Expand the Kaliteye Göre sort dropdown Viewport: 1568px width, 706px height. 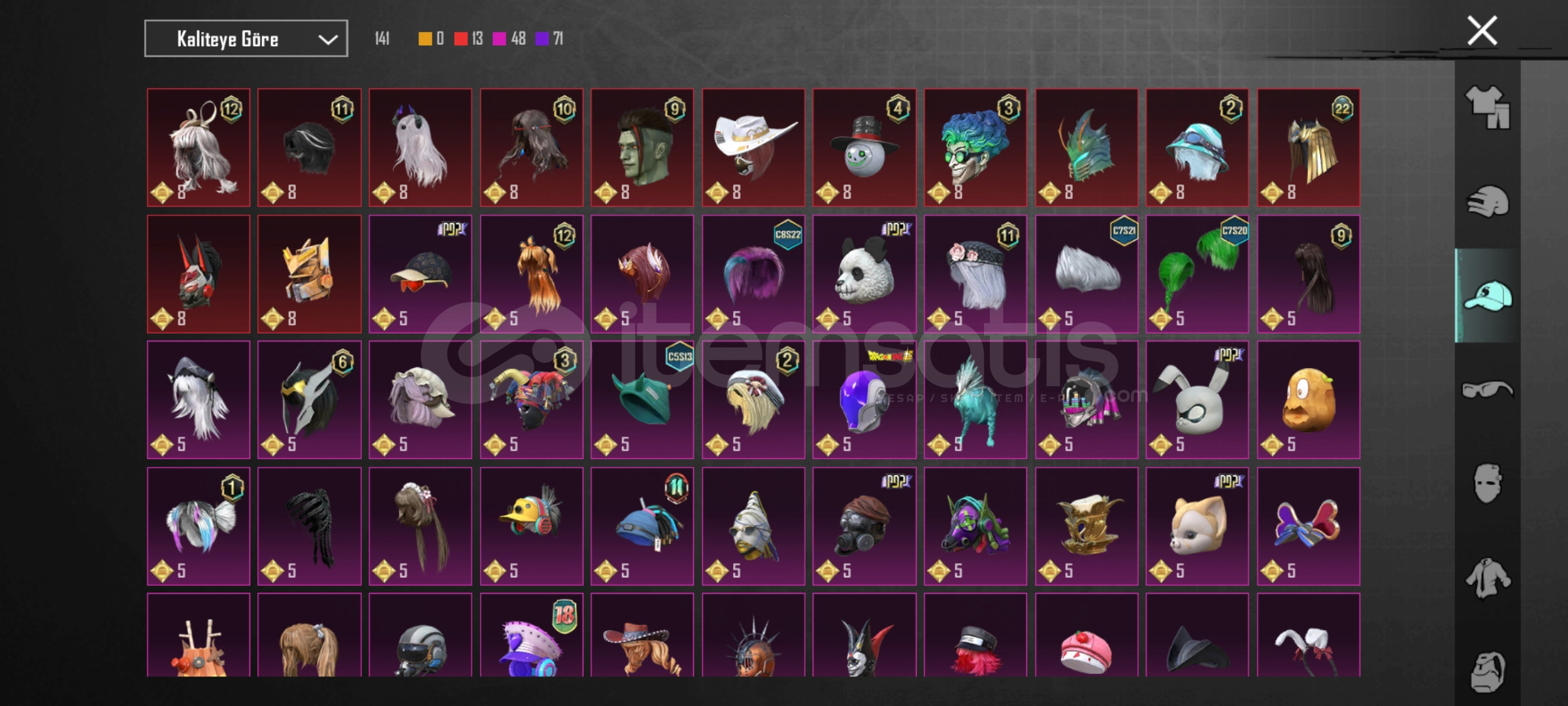(246, 39)
